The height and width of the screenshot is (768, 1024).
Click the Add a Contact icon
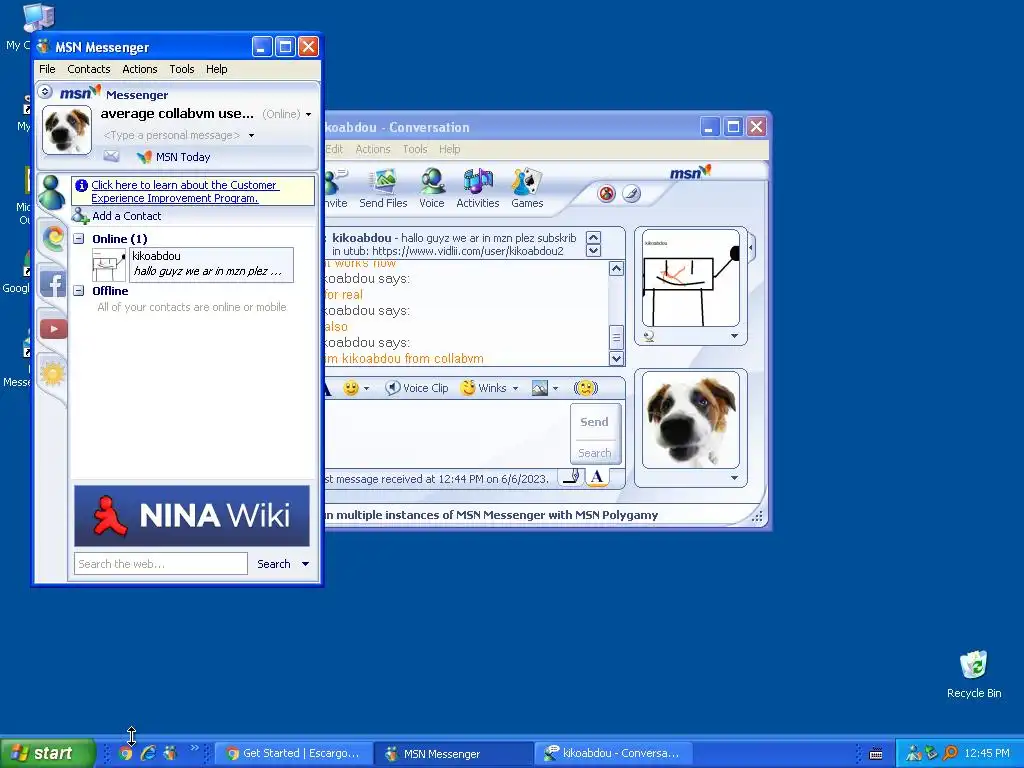[x=81, y=216]
